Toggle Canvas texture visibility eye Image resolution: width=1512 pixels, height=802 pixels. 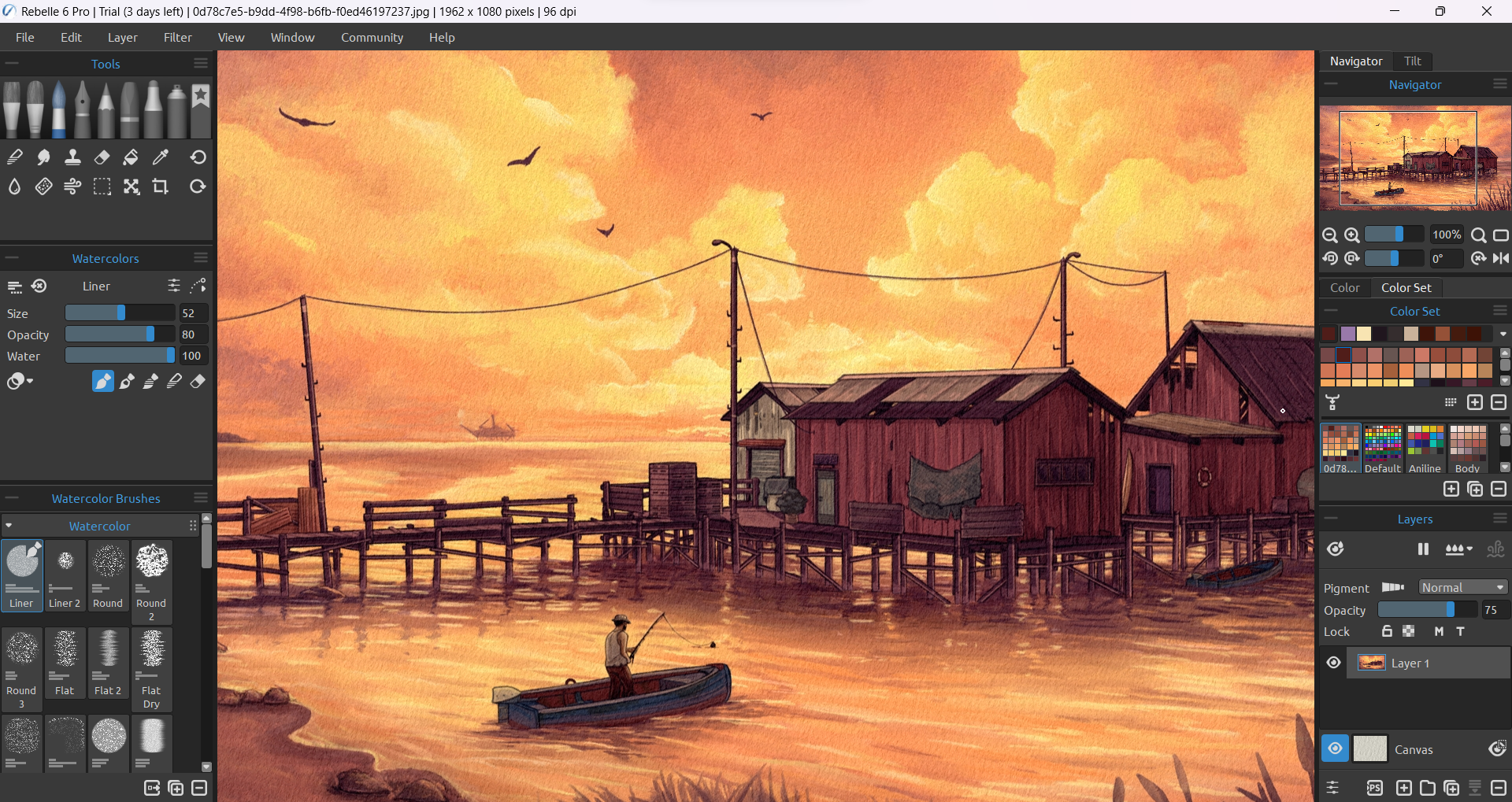(1335, 748)
